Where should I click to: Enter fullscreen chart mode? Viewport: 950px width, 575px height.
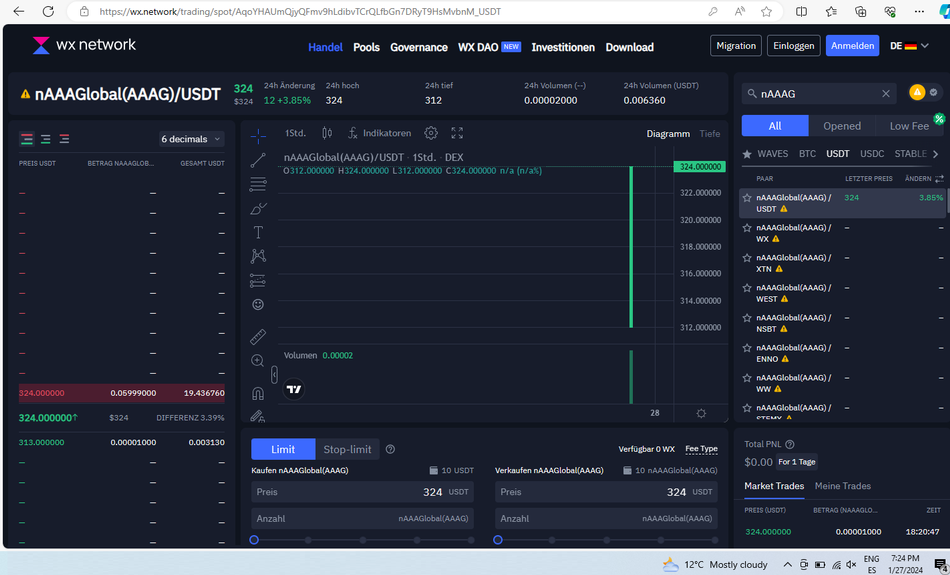pos(457,133)
